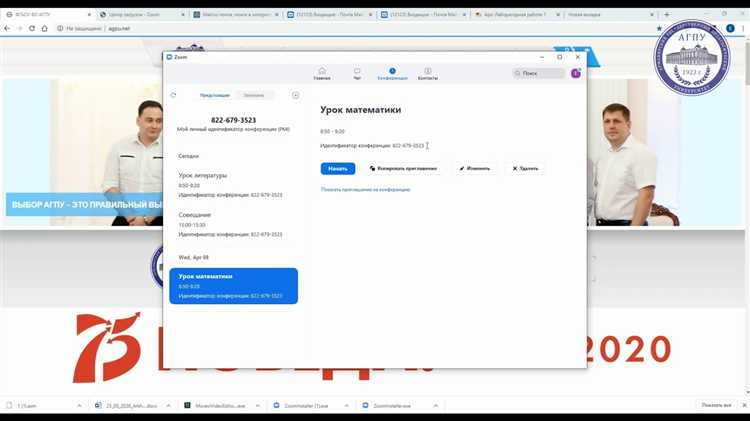The width and height of the screenshot is (750, 421).
Task: Add a new meeting with the plus icon
Action: (296, 95)
